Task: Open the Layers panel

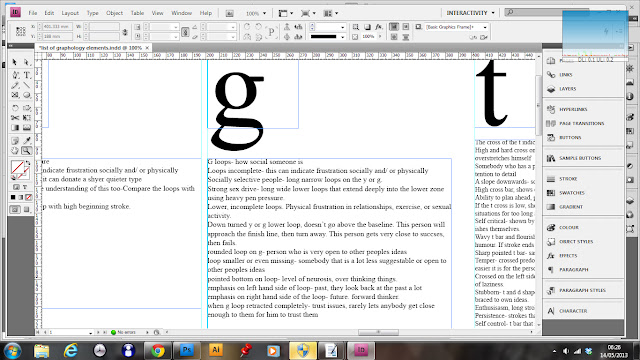Action: (x=567, y=89)
